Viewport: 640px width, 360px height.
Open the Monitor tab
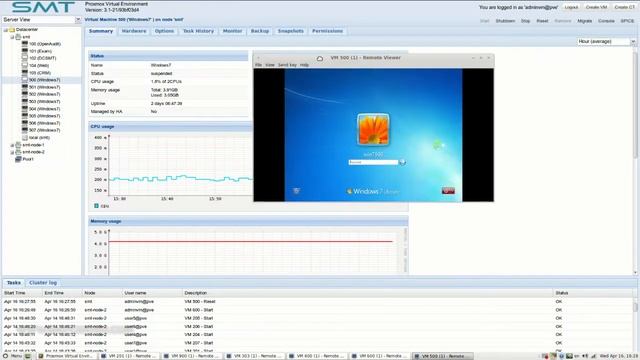[x=232, y=31]
